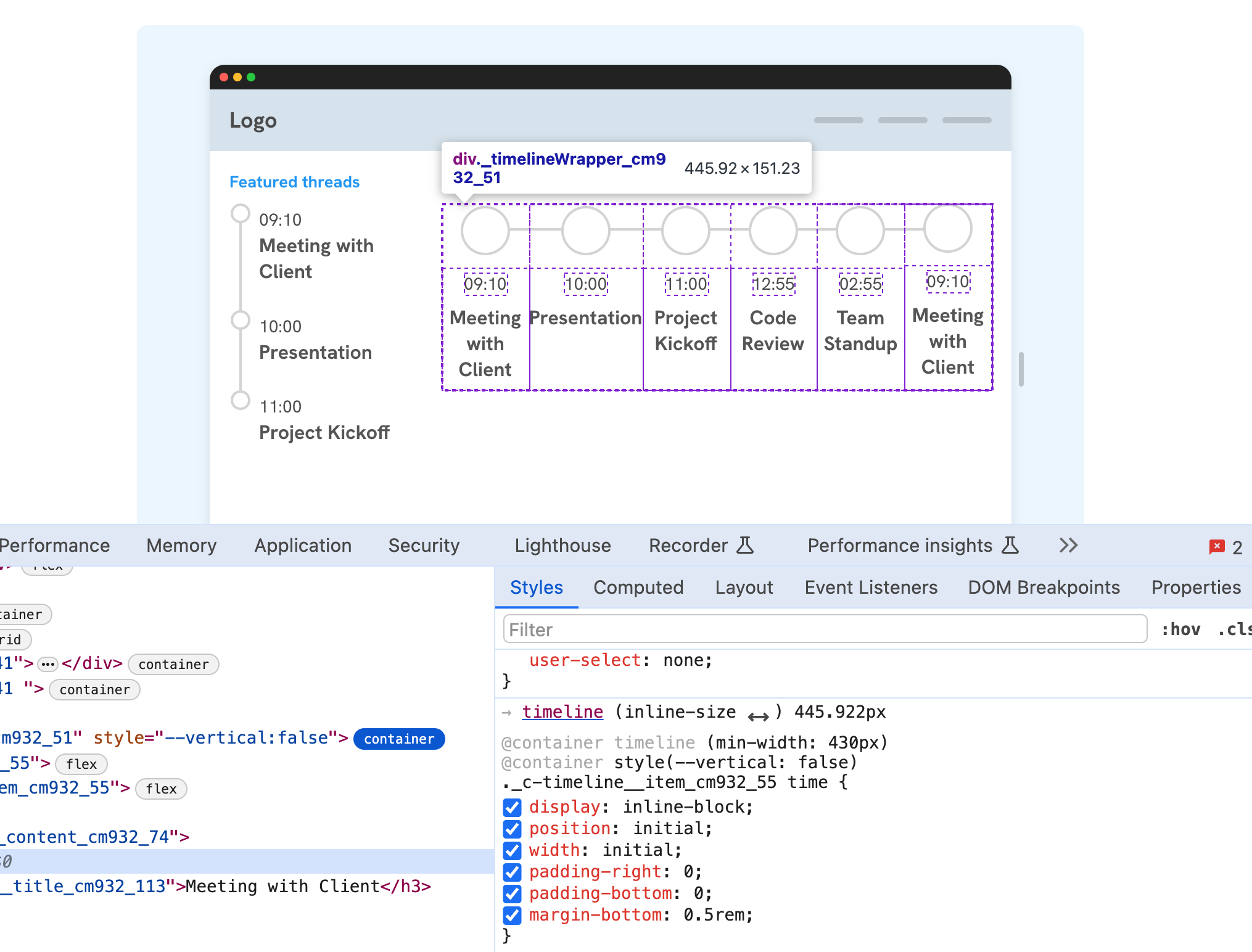Click the timeline container query link
Screen dimensions: 1252x952
tap(562, 712)
